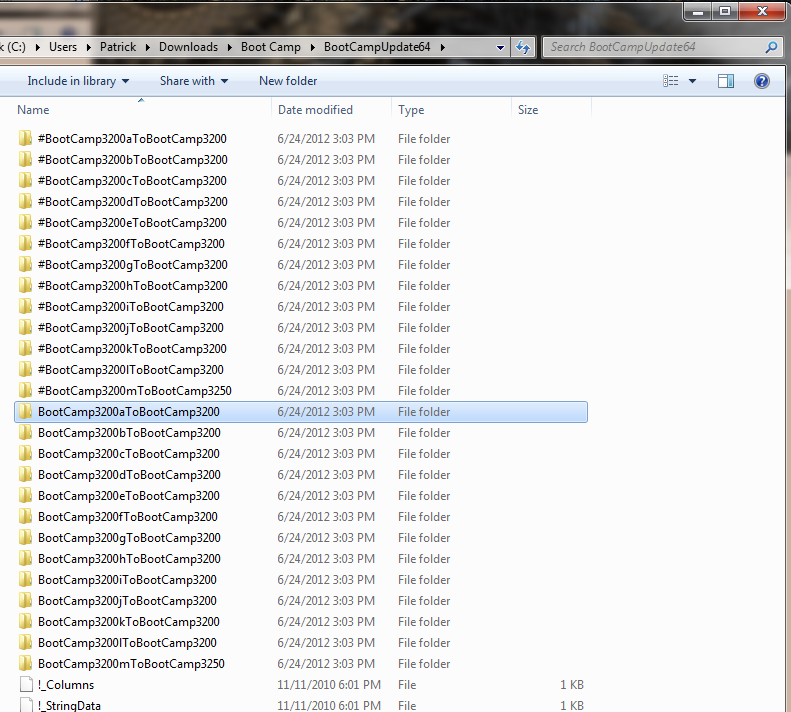The width and height of the screenshot is (791, 712).
Task: Select folder icon of #BootCamp3200cToBootCamp3200
Action: click(25, 181)
